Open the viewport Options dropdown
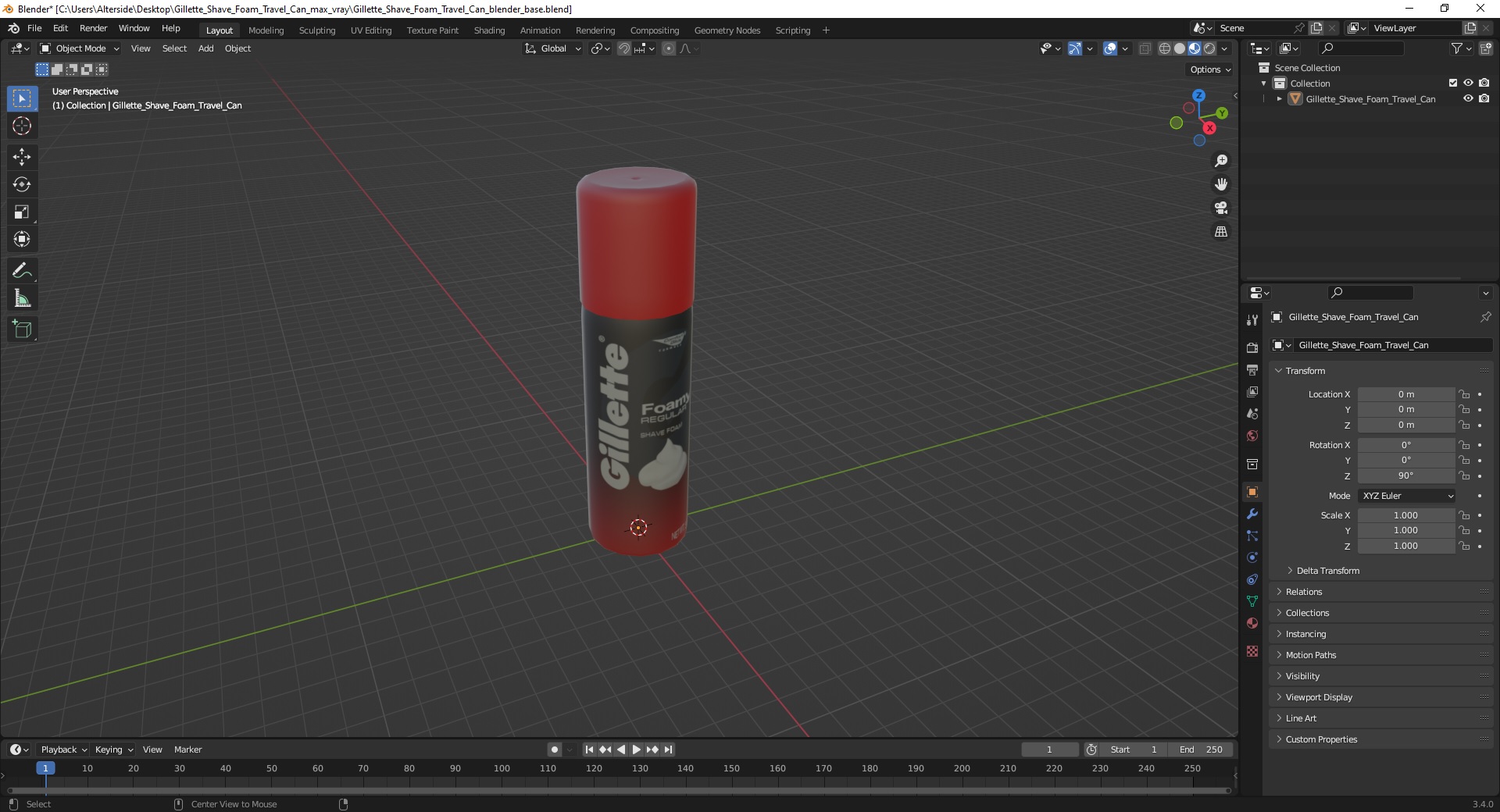This screenshot has width=1500, height=812. click(x=1210, y=69)
